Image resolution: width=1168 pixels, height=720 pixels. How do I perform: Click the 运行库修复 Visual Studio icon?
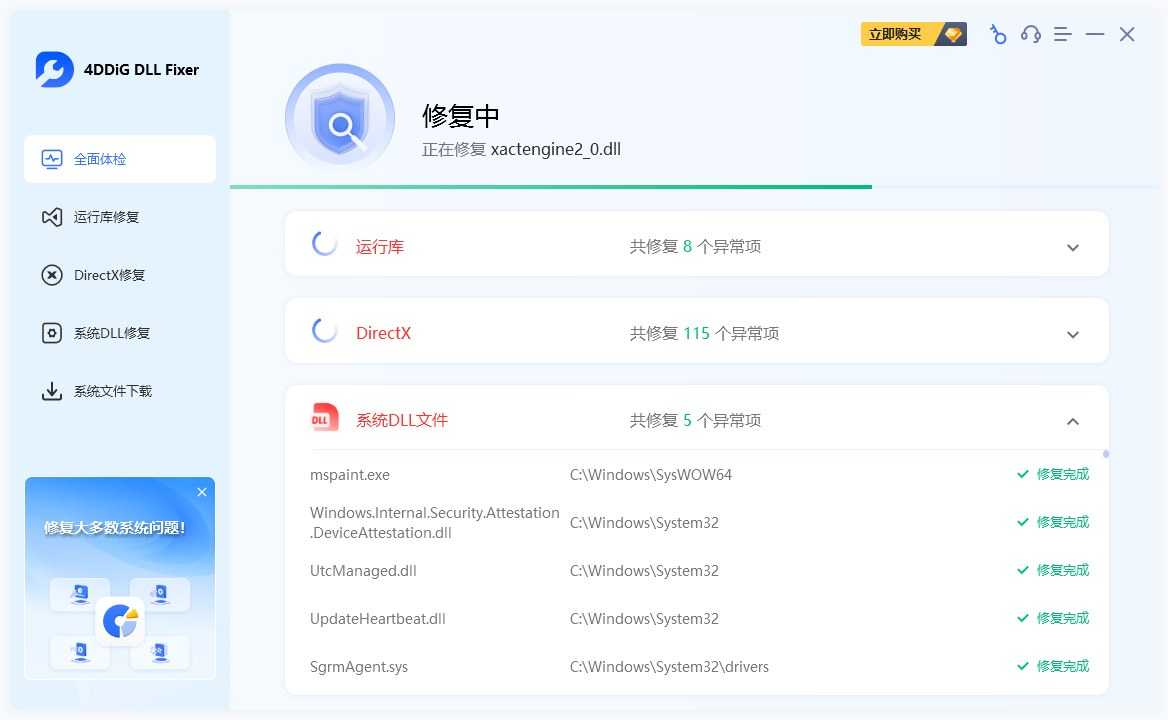51,217
